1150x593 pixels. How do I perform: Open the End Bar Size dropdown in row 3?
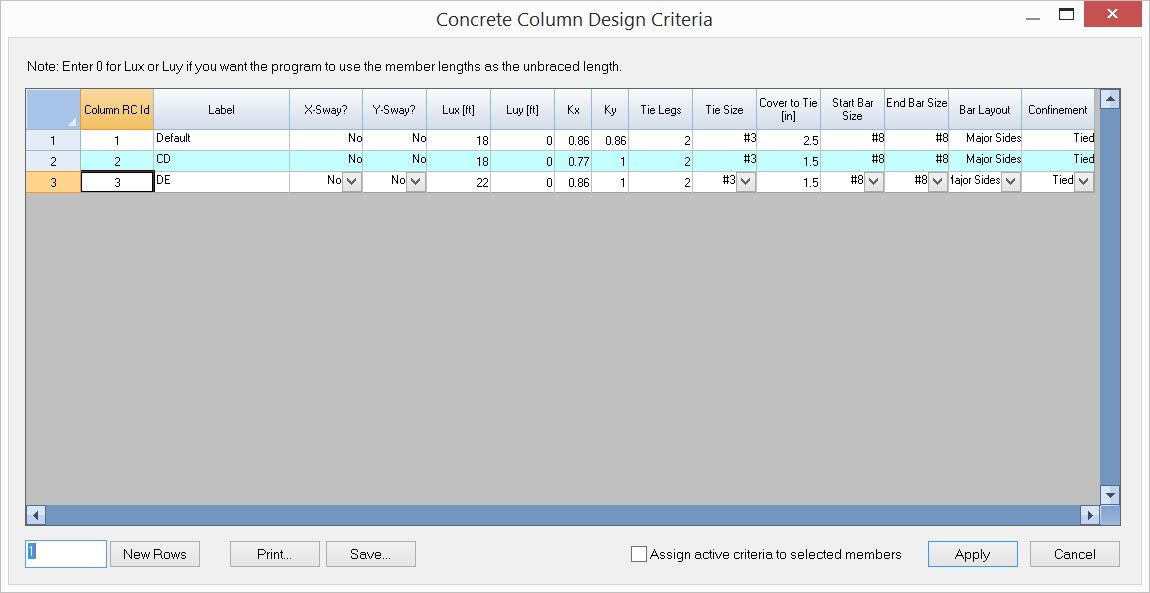936,181
